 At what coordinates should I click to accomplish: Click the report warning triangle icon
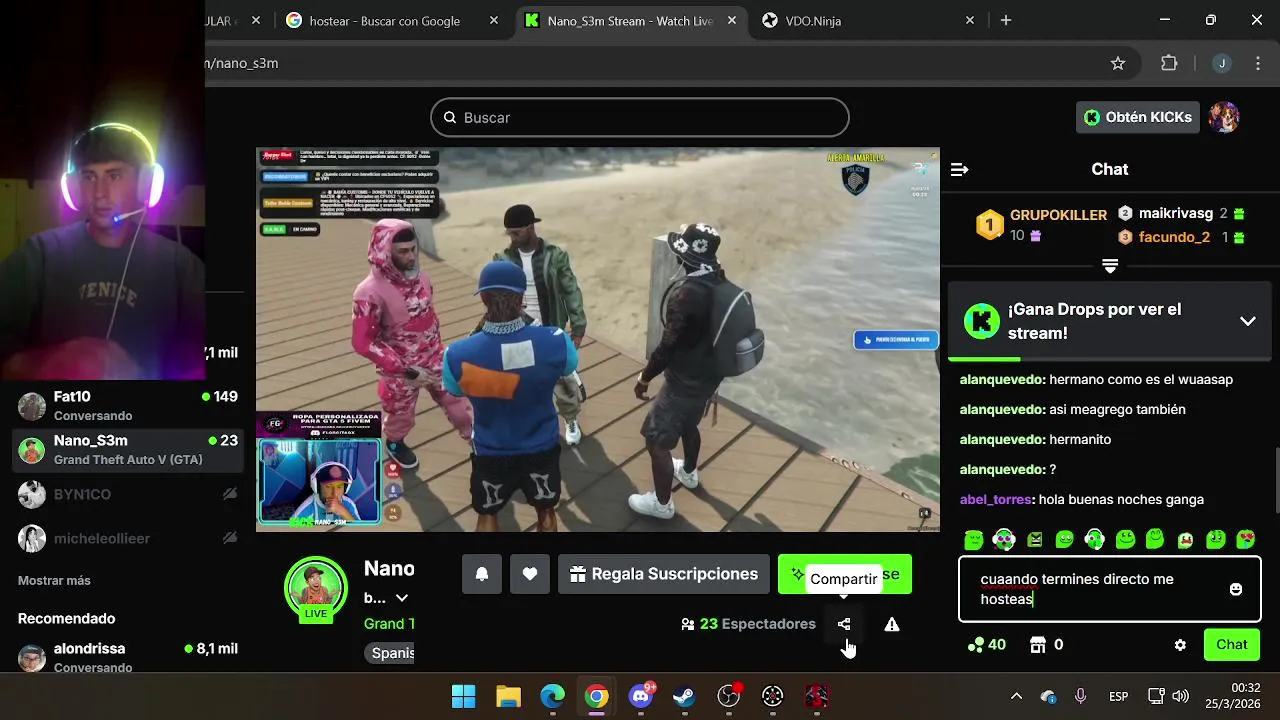pyautogui.click(x=892, y=624)
